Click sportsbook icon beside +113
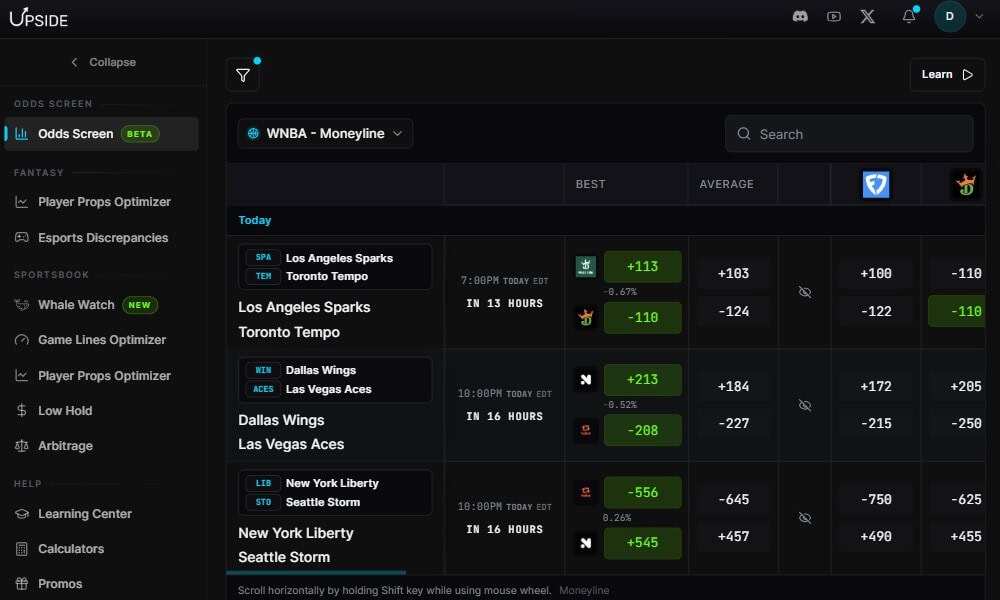The image size is (1000, 600). click(585, 267)
